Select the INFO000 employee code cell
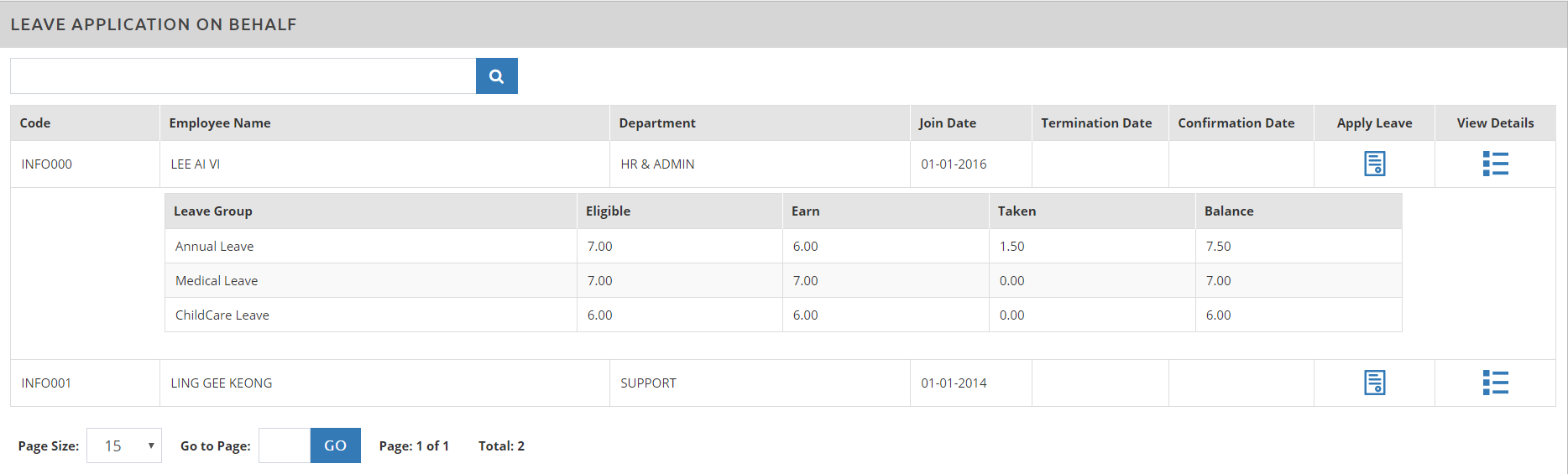 tap(47, 164)
